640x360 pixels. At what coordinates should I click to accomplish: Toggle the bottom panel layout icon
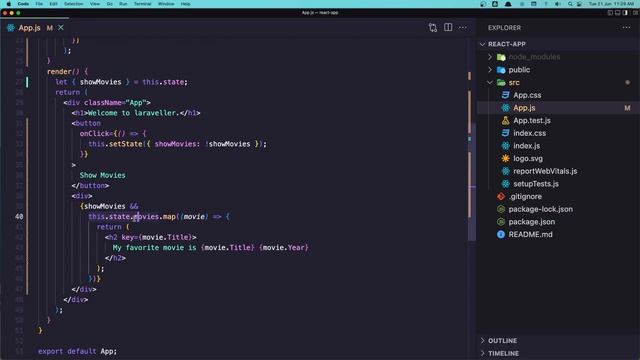(x=618, y=13)
